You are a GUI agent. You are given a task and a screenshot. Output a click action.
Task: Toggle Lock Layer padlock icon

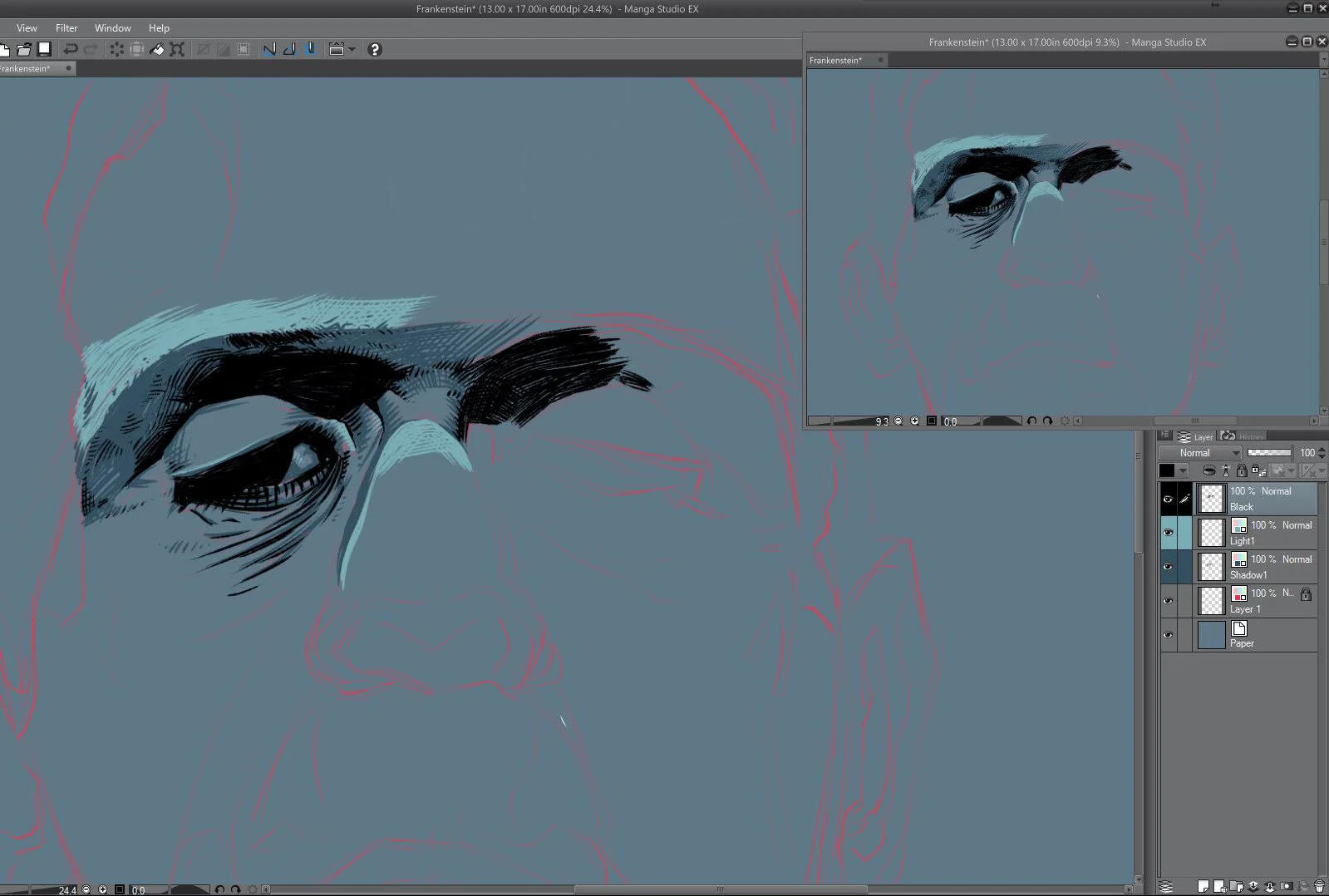click(1242, 470)
